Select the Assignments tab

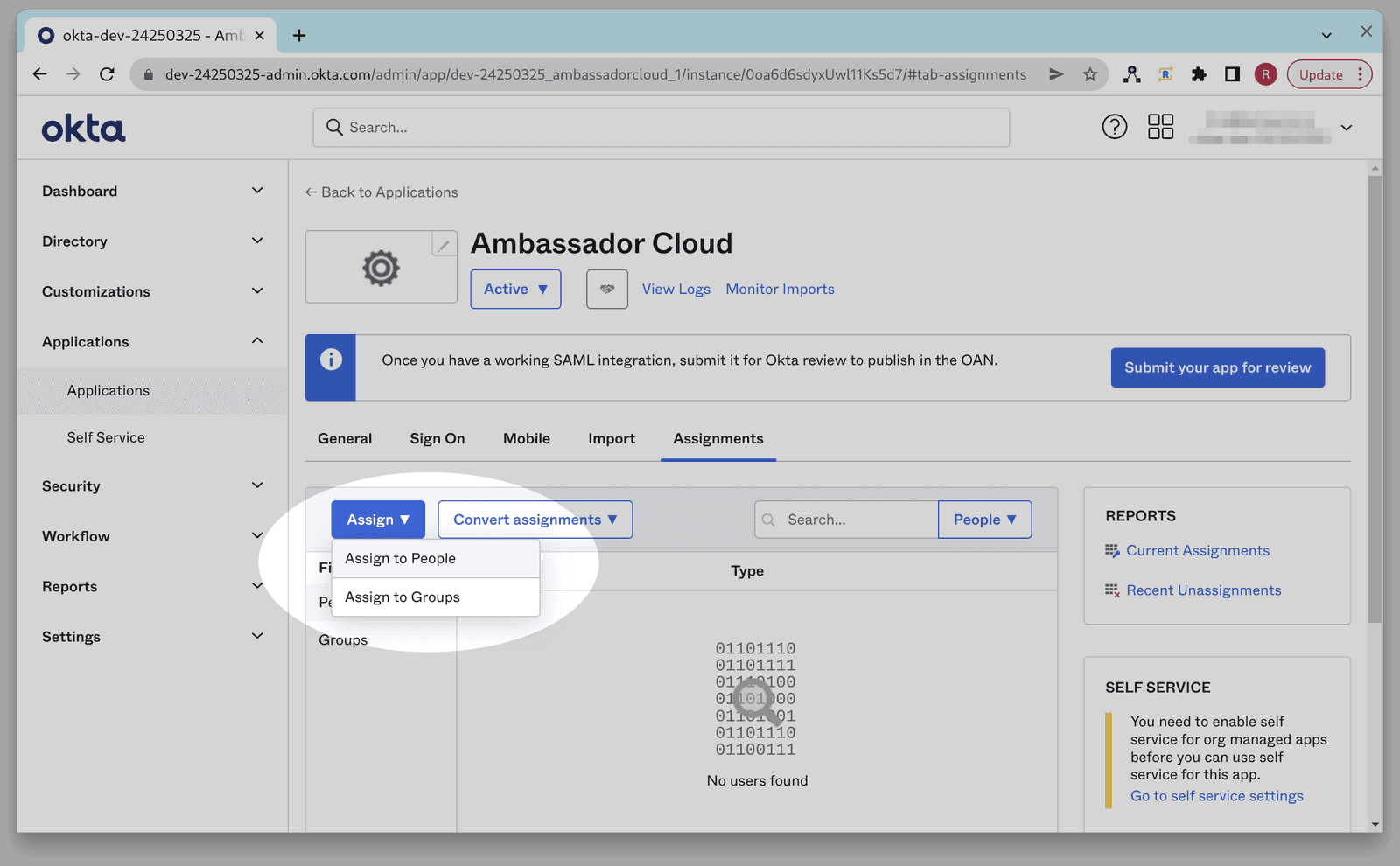pyautogui.click(x=718, y=438)
